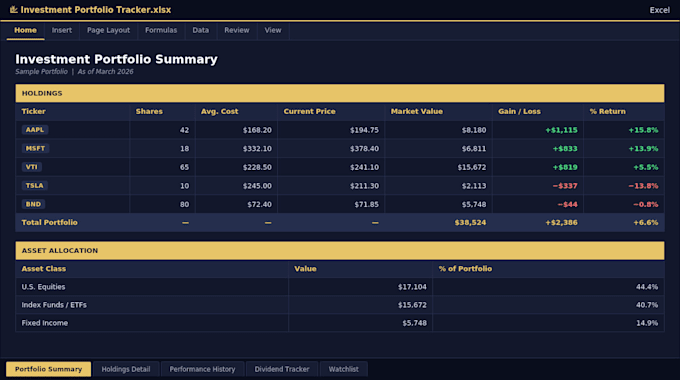Select the $17,104 allocation value
680x380 pixels.
coord(360,287)
